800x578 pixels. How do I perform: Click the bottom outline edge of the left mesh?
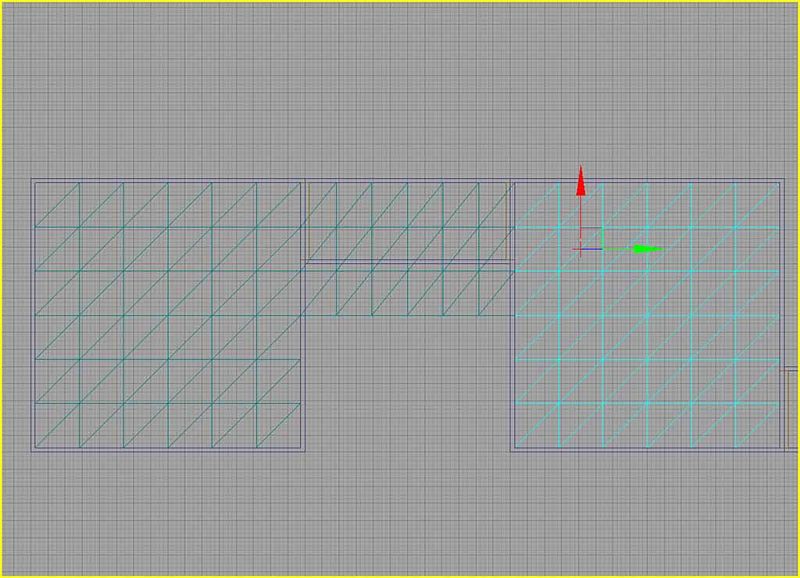168,450
